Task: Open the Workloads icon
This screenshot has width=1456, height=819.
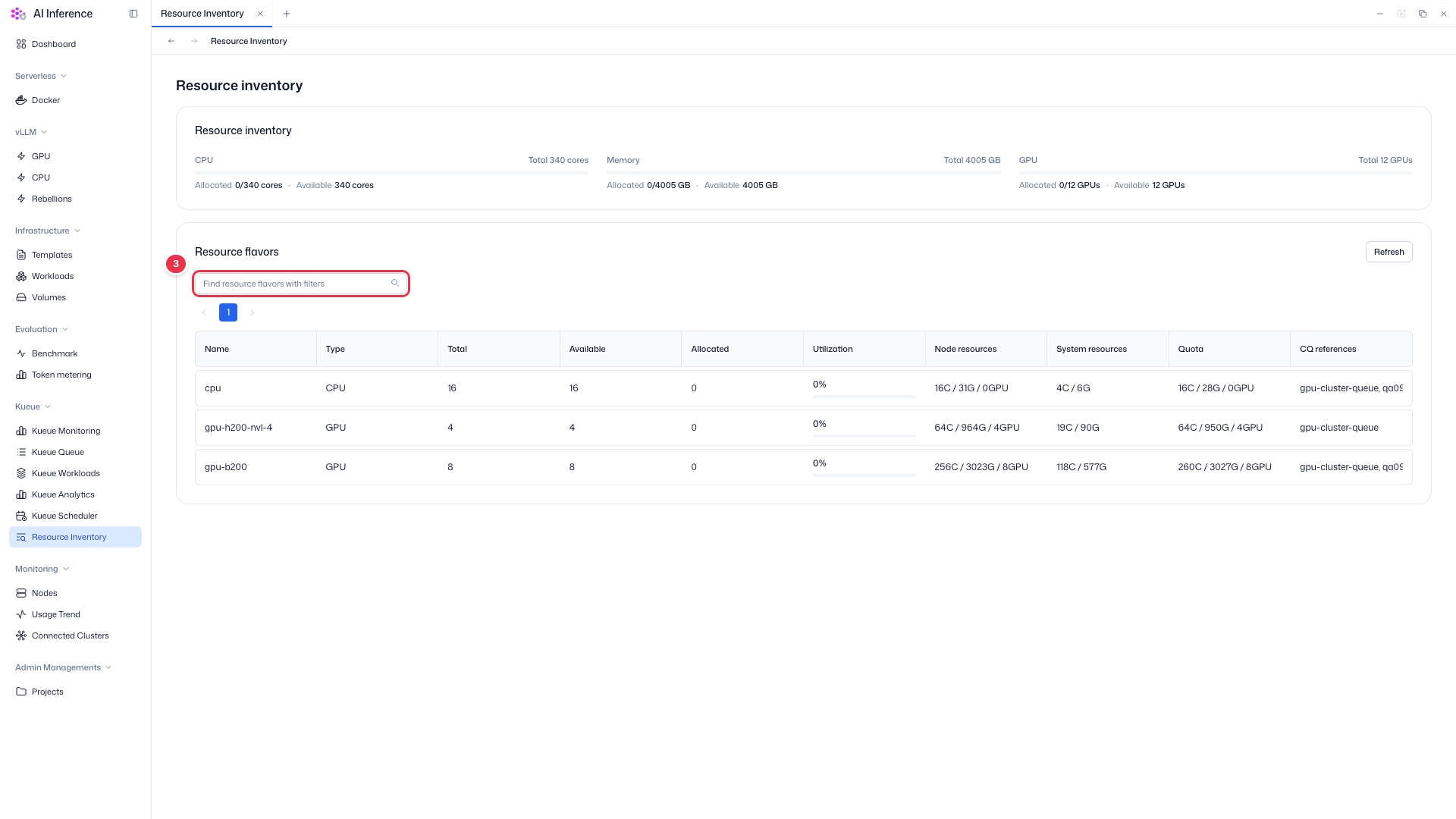Action: pos(21,276)
